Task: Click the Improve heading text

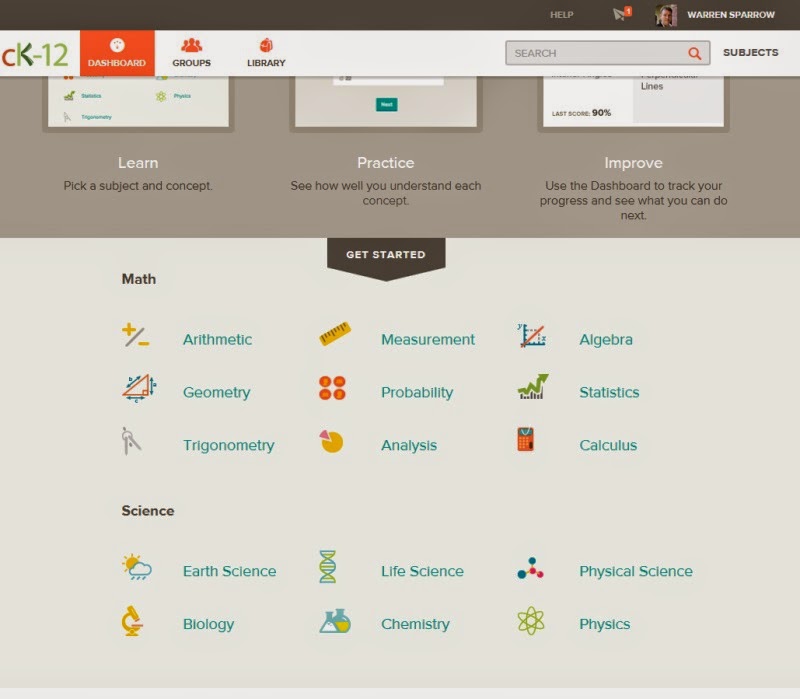Action: click(633, 163)
